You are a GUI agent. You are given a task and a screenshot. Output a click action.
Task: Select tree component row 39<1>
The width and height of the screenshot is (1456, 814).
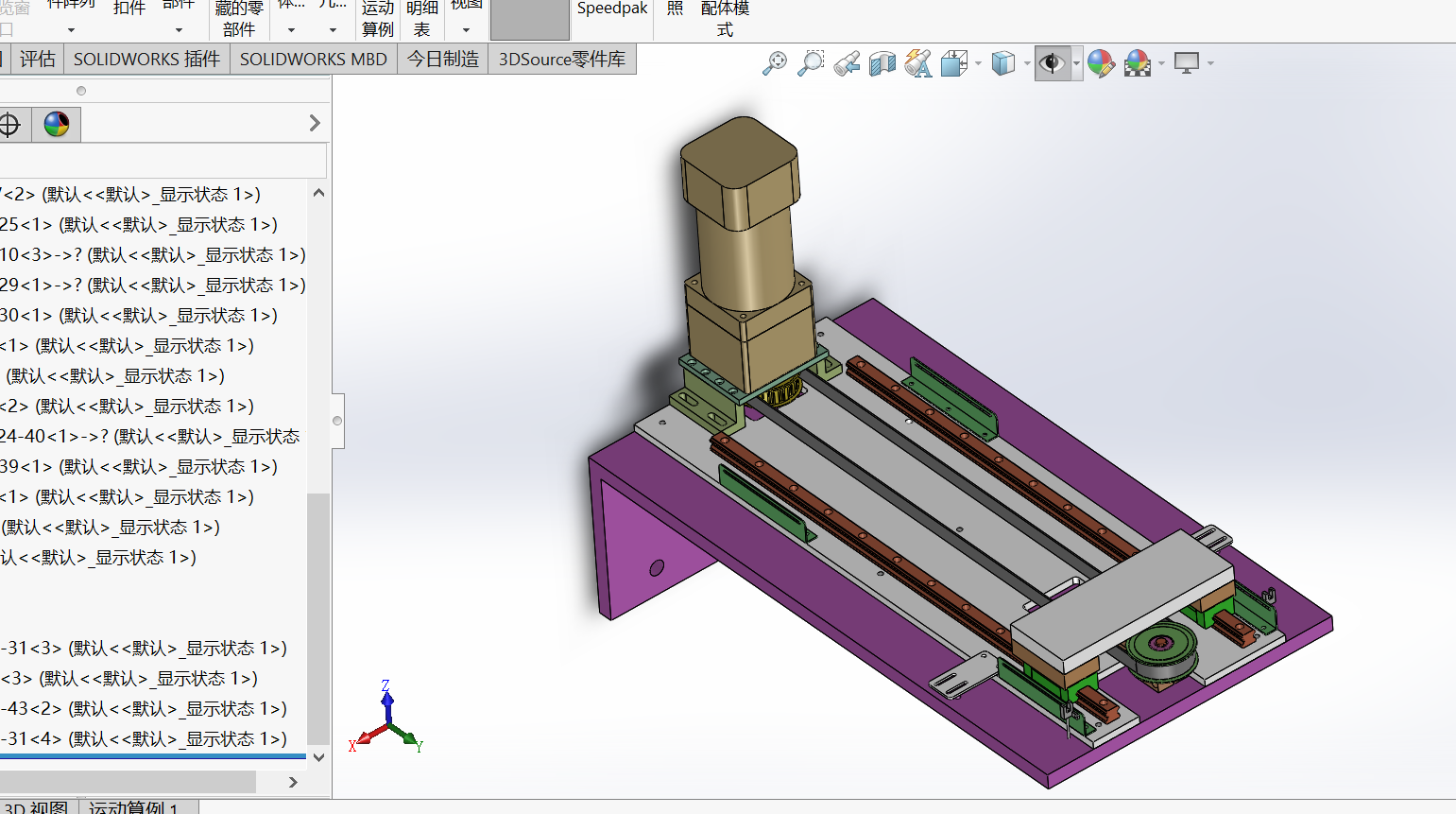click(139, 467)
